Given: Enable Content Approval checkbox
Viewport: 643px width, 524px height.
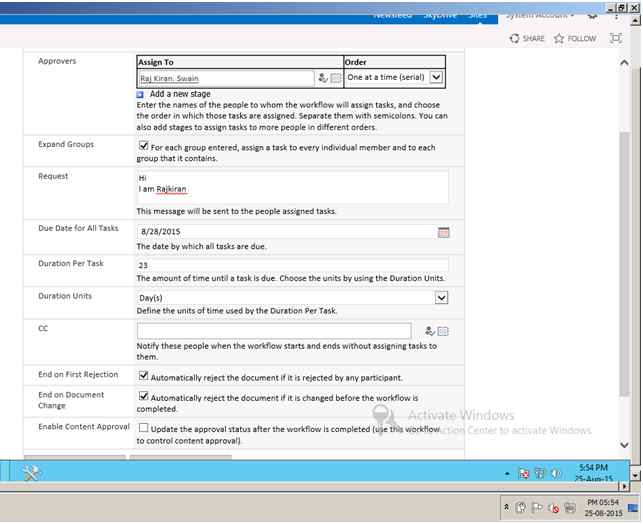Looking at the screenshot, I should (144, 428).
